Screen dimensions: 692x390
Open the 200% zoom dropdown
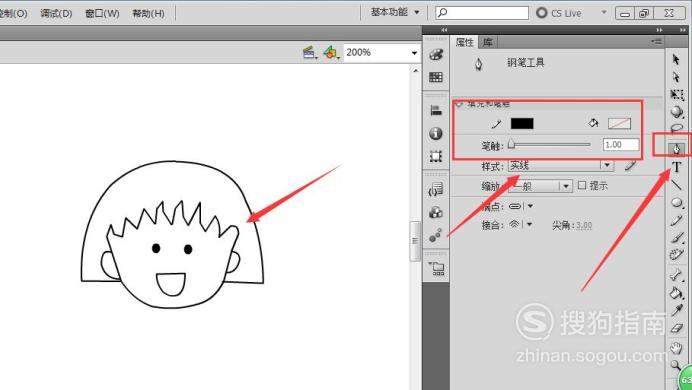point(381,52)
